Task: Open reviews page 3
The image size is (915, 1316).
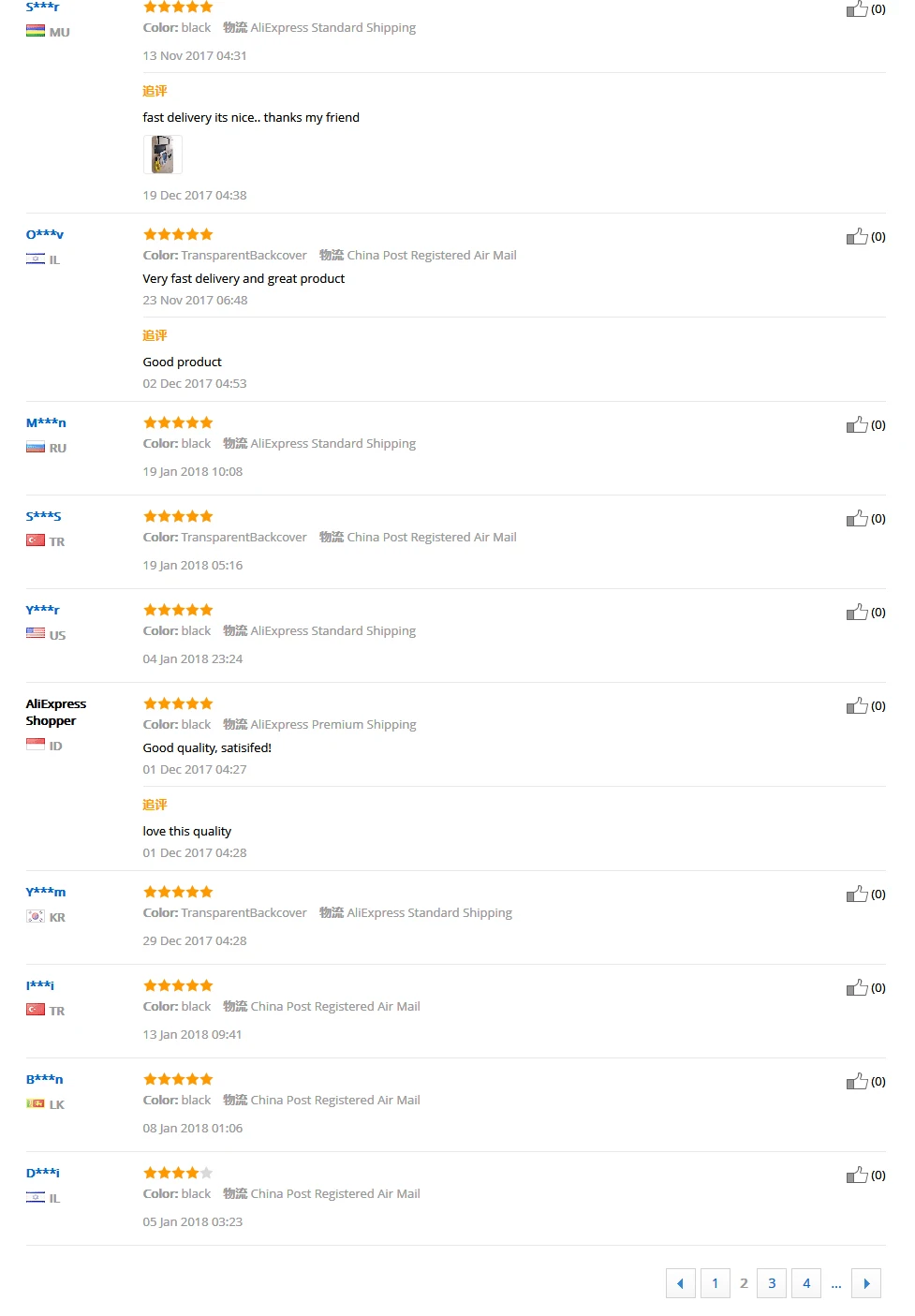Action: [772, 1283]
